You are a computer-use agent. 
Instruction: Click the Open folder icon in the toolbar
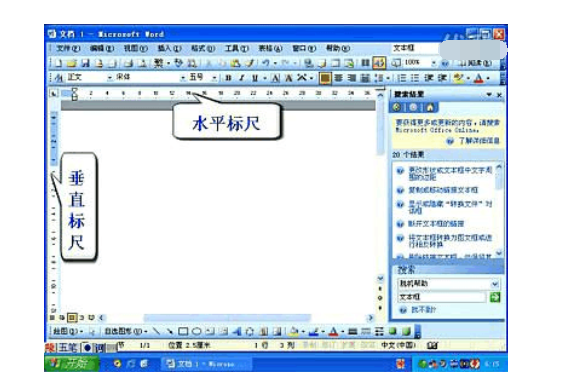pos(72,63)
